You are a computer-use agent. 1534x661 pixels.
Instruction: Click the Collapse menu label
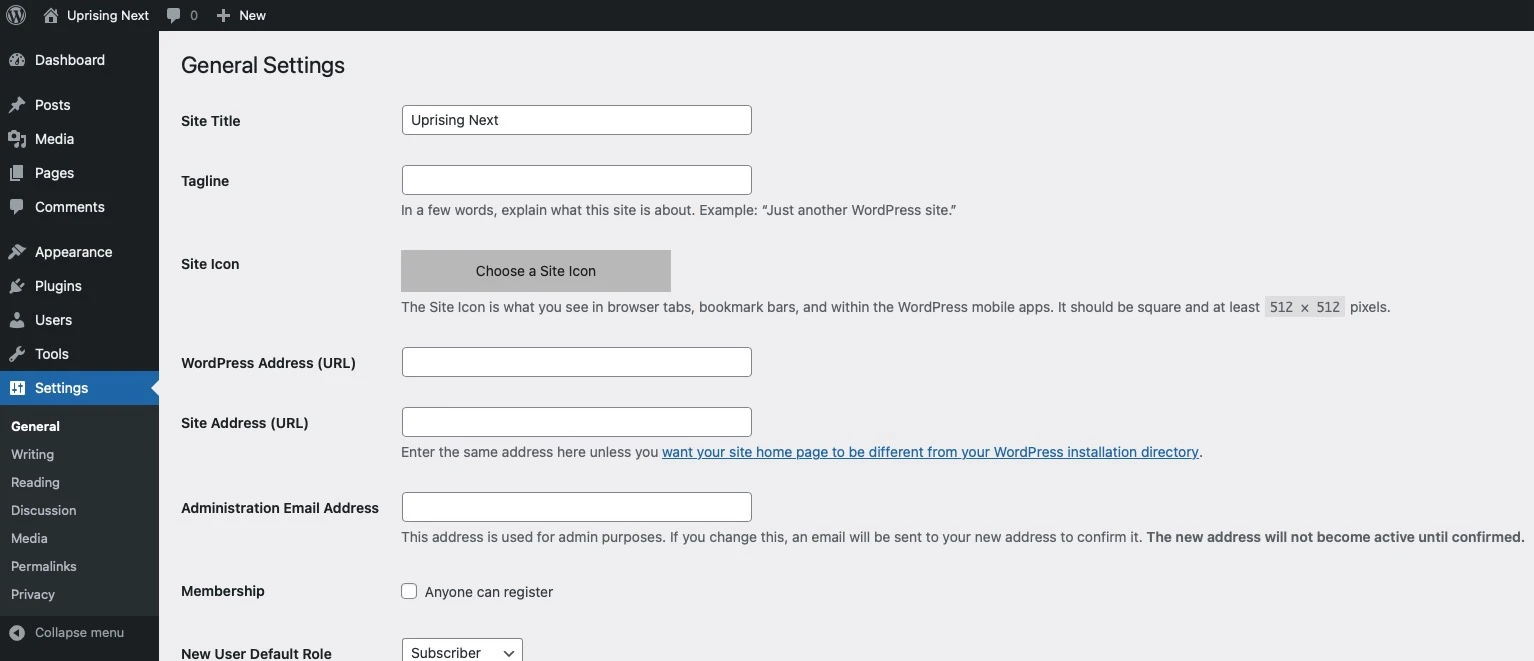point(80,633)
